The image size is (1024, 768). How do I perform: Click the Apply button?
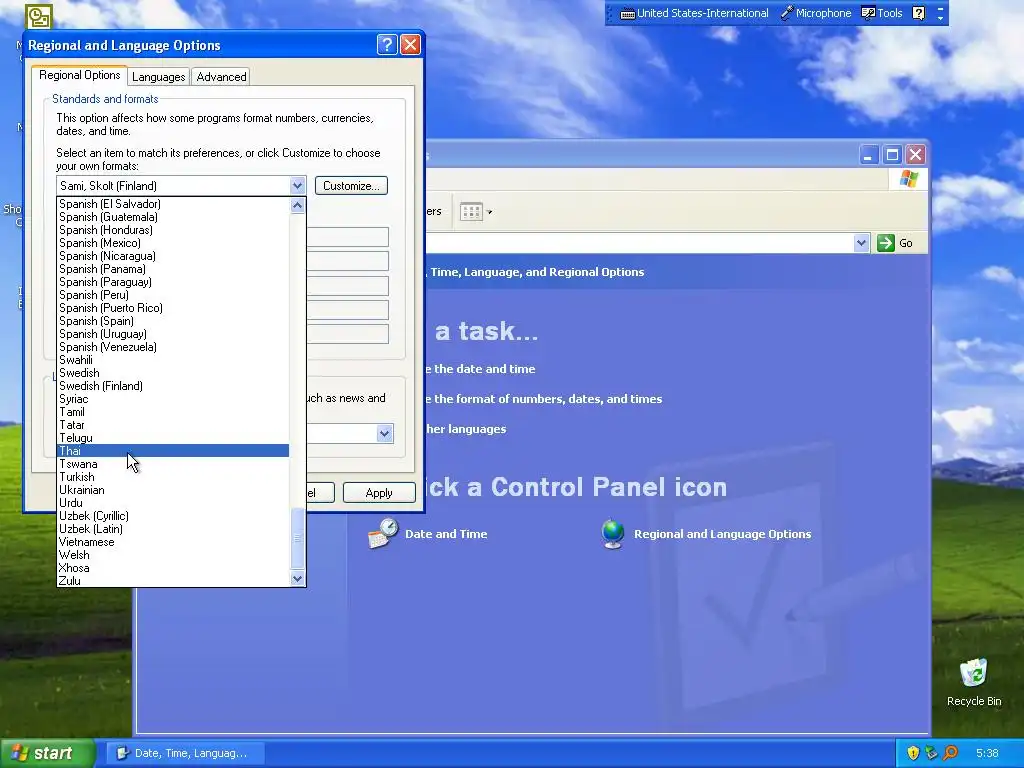pos(379,492)
